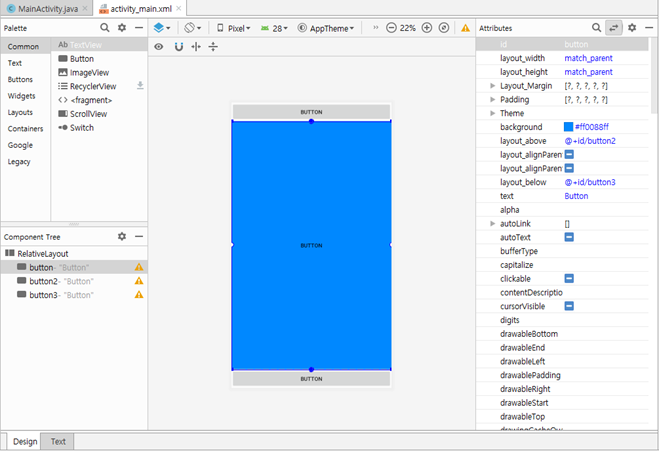The width and height of the screenshot is (659, 451).
Task: Search attributes with magnifier icon
Action: pos(596,28)
